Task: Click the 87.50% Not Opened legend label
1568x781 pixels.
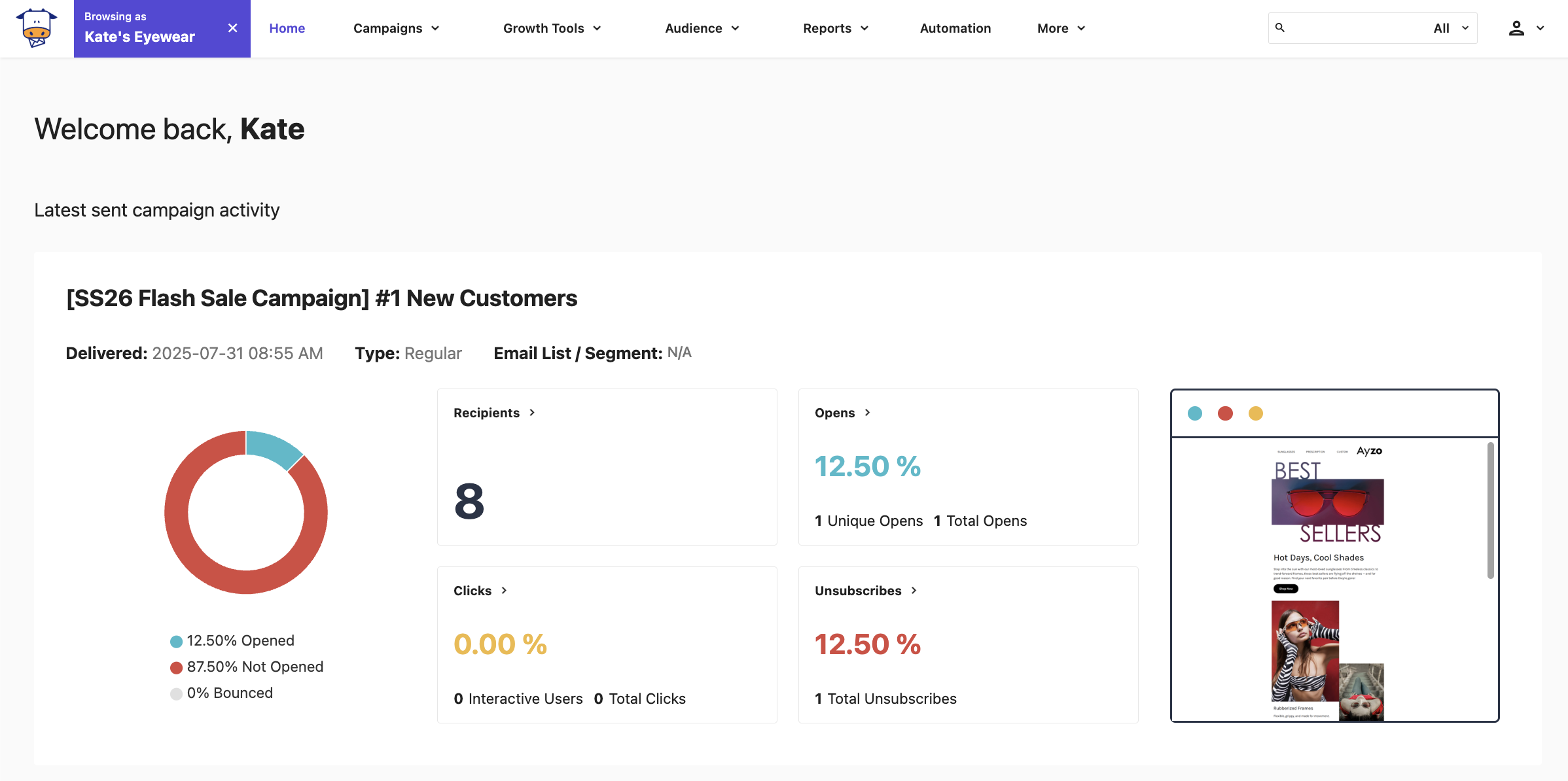Action: (255, 667)
